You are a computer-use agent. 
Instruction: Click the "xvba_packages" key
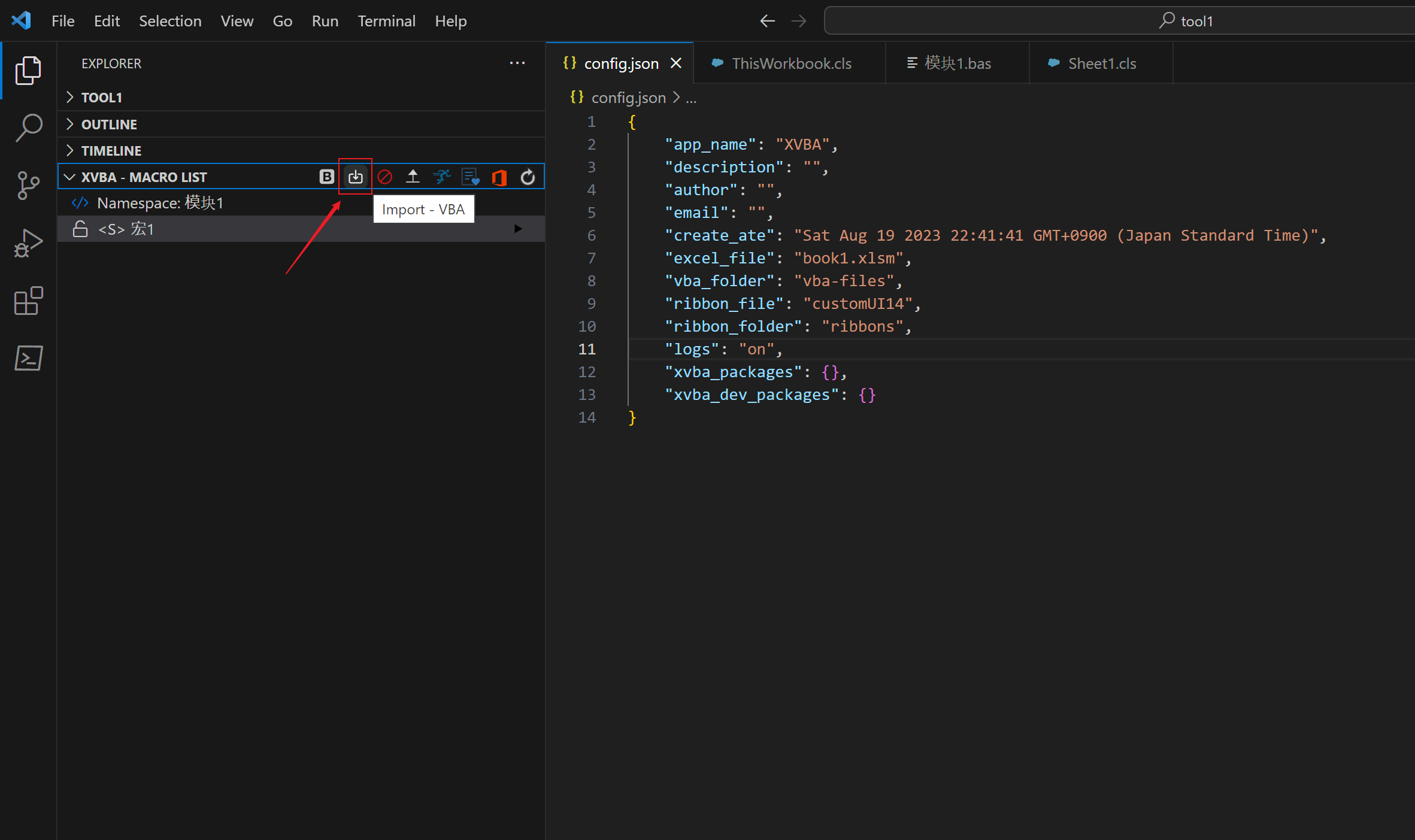(734, 372)
